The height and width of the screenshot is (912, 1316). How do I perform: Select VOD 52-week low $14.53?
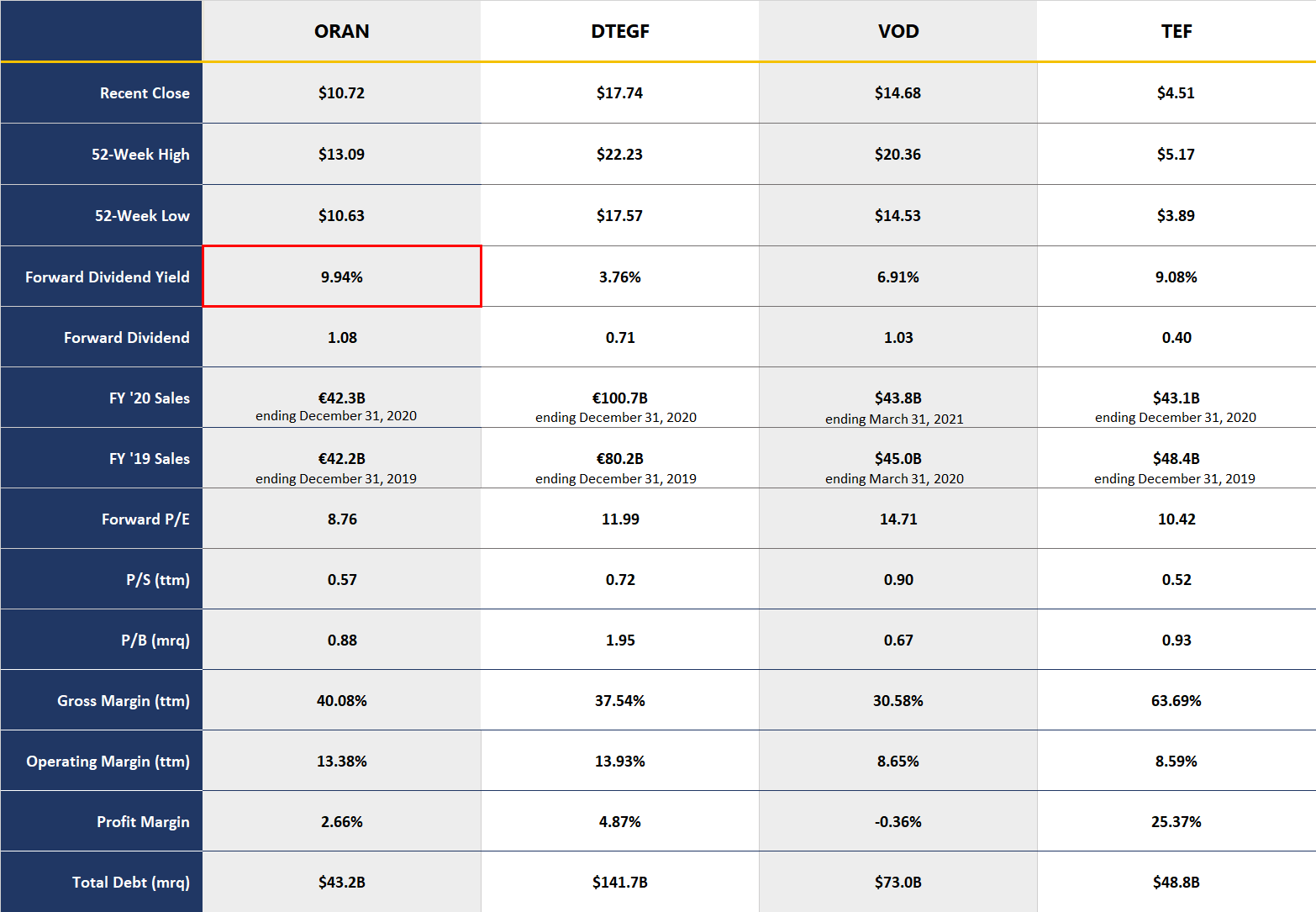898,216
